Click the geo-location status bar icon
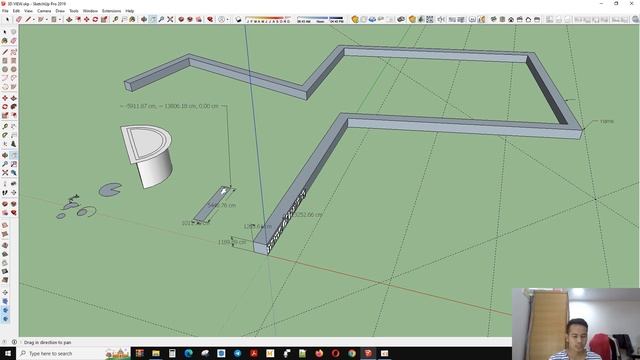Viewport: 640px width, 360px height. [x=5, y=342]
